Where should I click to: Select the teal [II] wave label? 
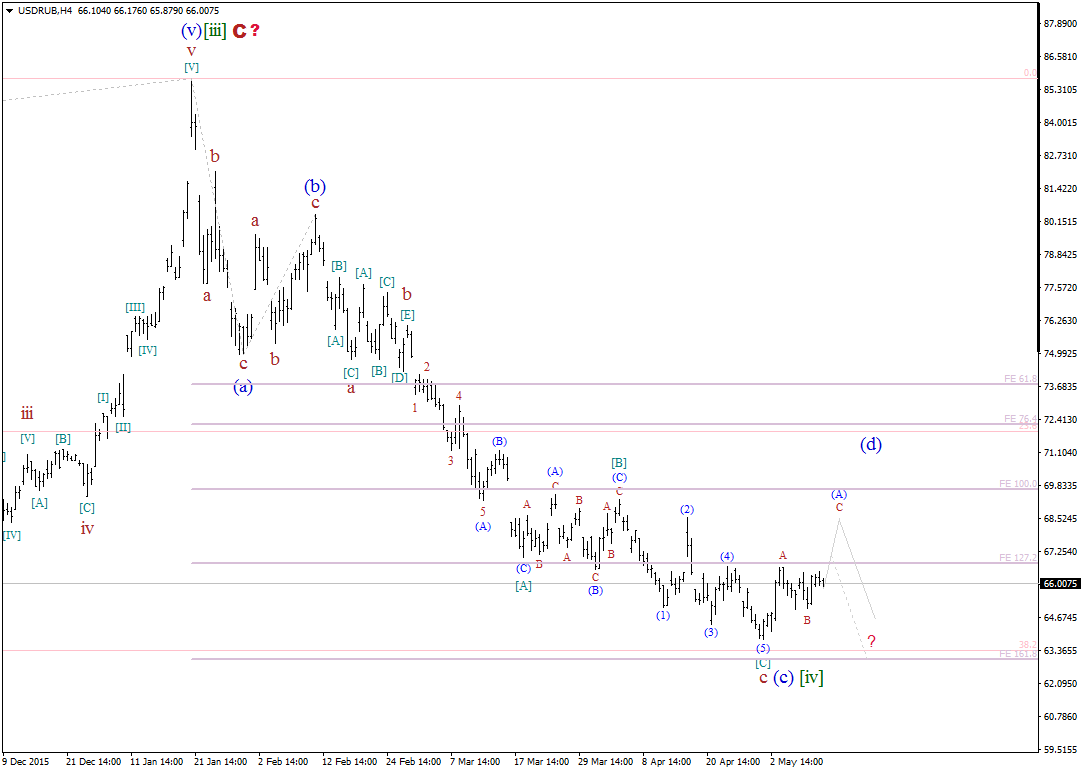[x=123, y=428]
